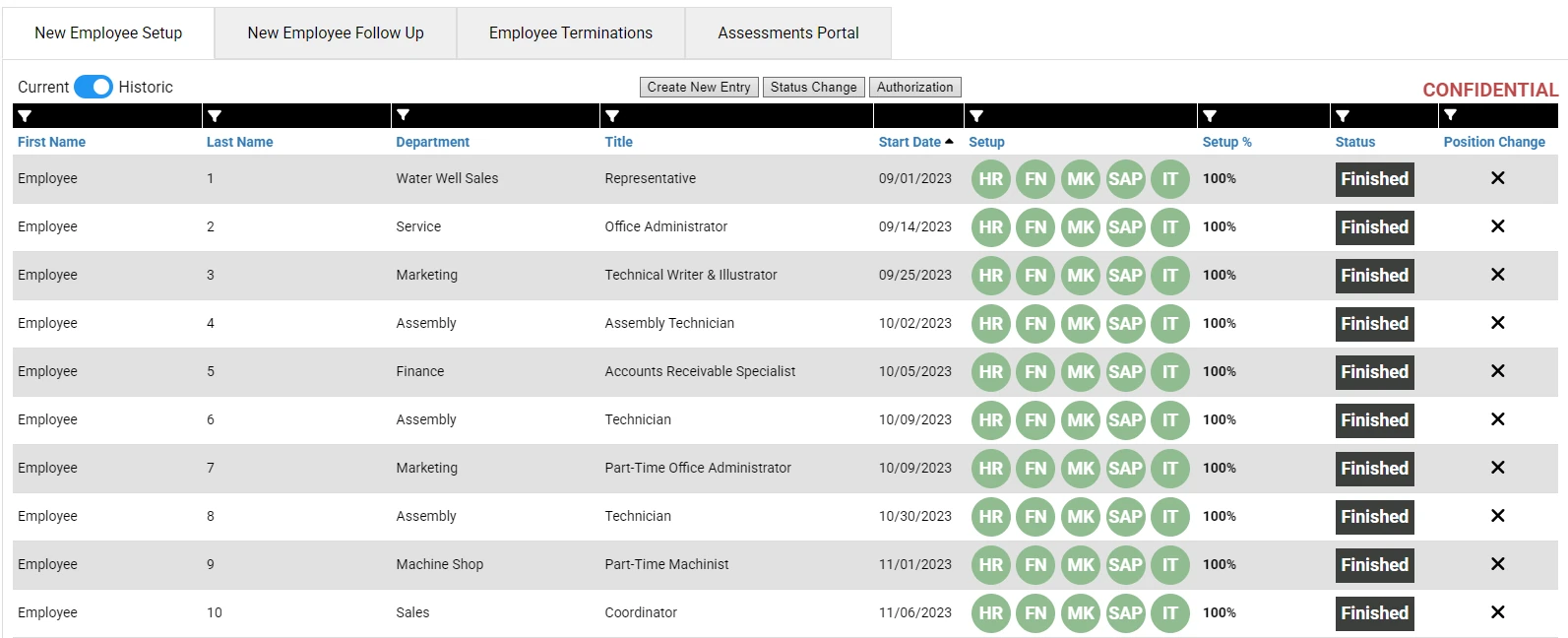Image resolution: width=1568 pixels, height=638 pixels.
Task: Click the 10/02/2023 start date cell
Action: pyautogui.click(x=915, y=323)
